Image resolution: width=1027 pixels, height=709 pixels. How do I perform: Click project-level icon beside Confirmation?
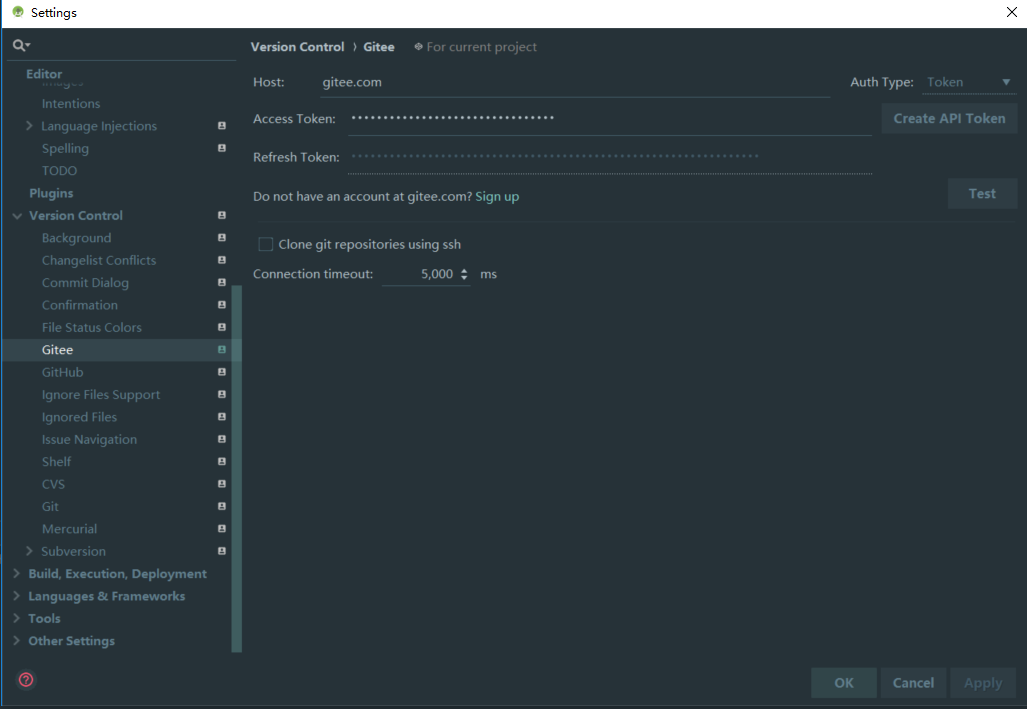click(222, 305)
